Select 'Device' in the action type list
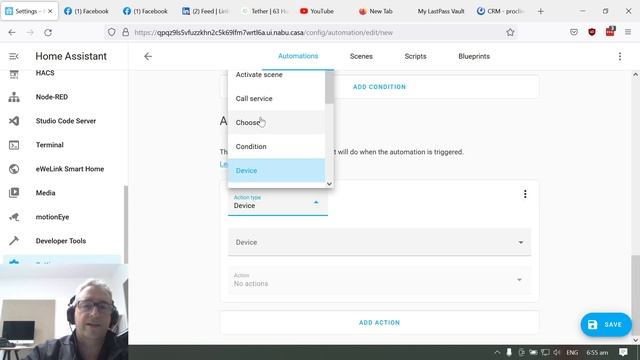Image resolution: width=640 pixels, height=360 pixels. (276, 171)
